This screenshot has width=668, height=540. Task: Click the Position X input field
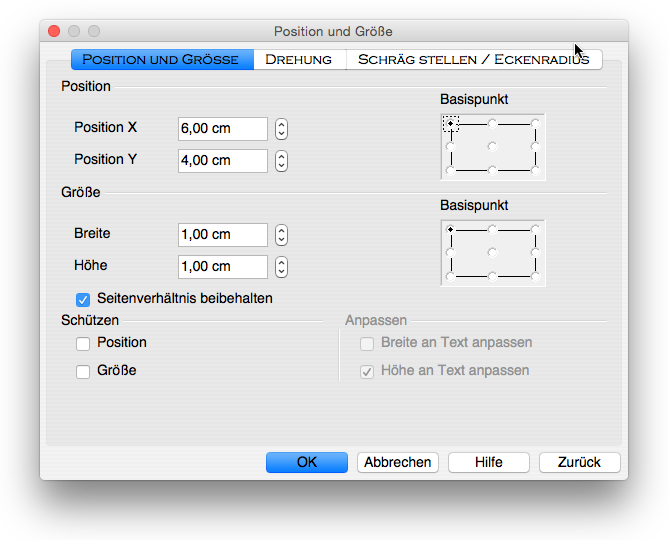[223, 129]
